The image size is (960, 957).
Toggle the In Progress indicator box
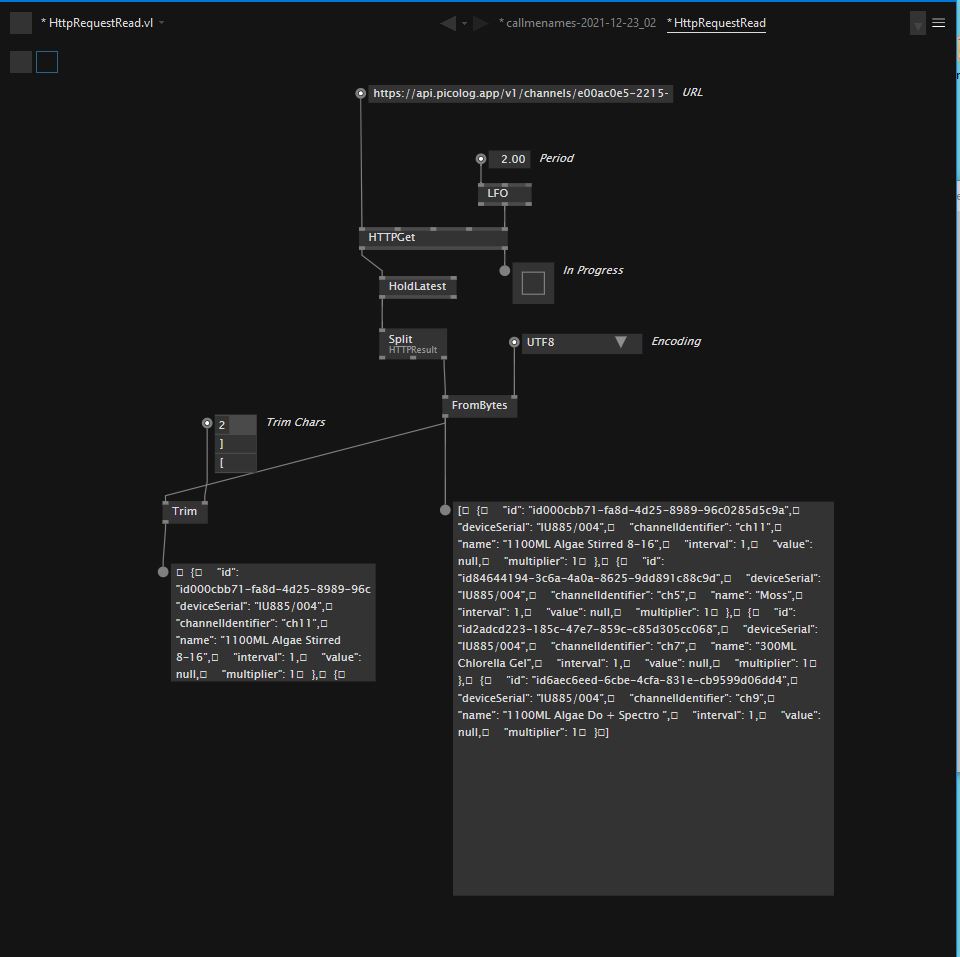pyautogui.click(x=533, y=283)
